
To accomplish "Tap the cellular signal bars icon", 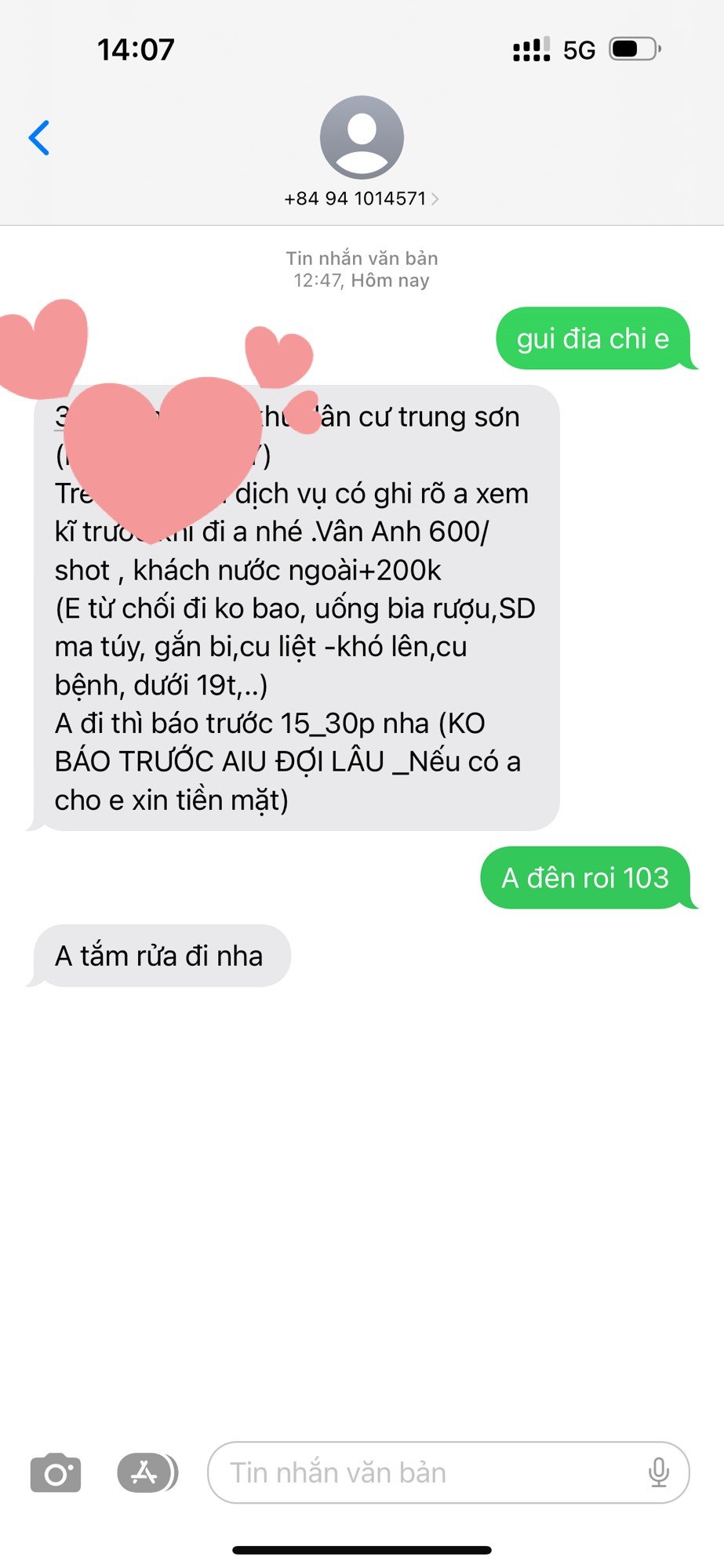I will click(x=531, y=49).
